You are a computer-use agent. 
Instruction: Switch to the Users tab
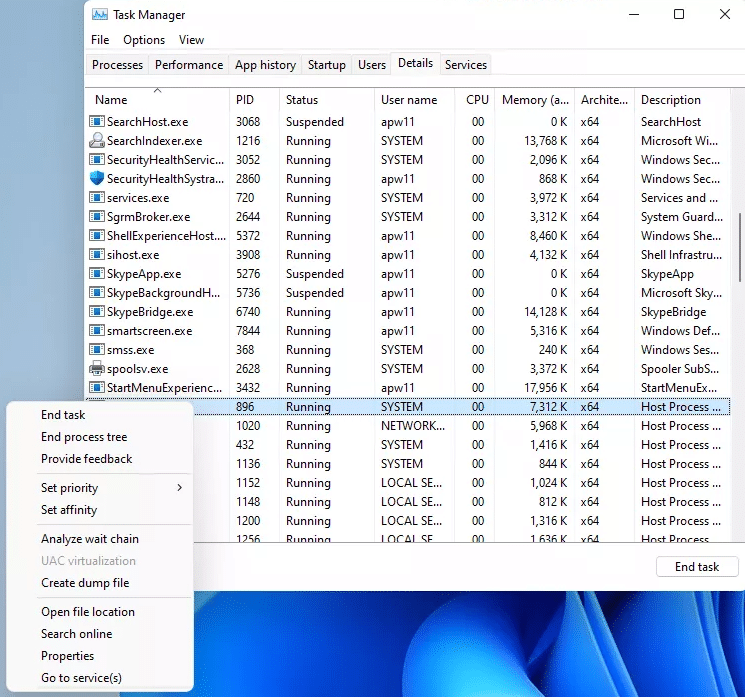click(372, 65)
